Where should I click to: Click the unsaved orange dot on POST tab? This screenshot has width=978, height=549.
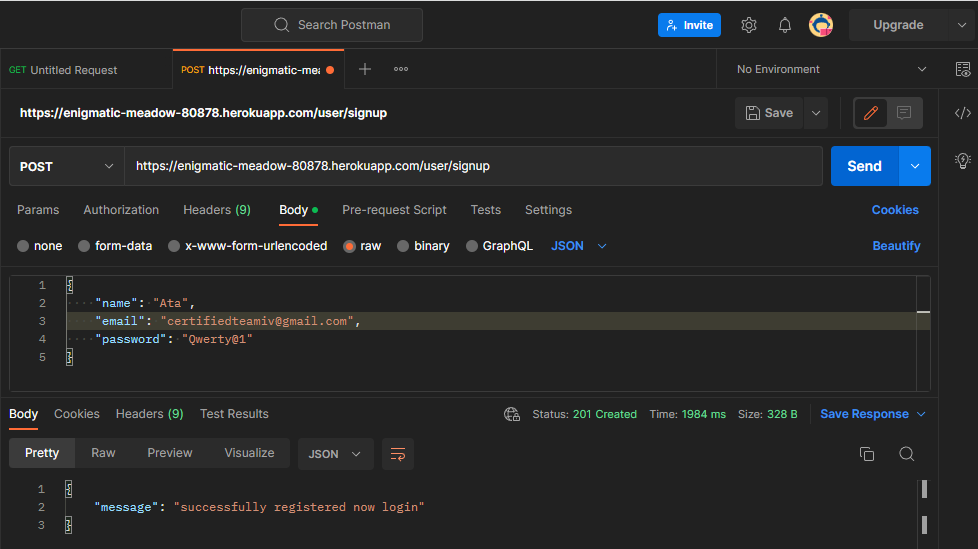coord(330,70)
